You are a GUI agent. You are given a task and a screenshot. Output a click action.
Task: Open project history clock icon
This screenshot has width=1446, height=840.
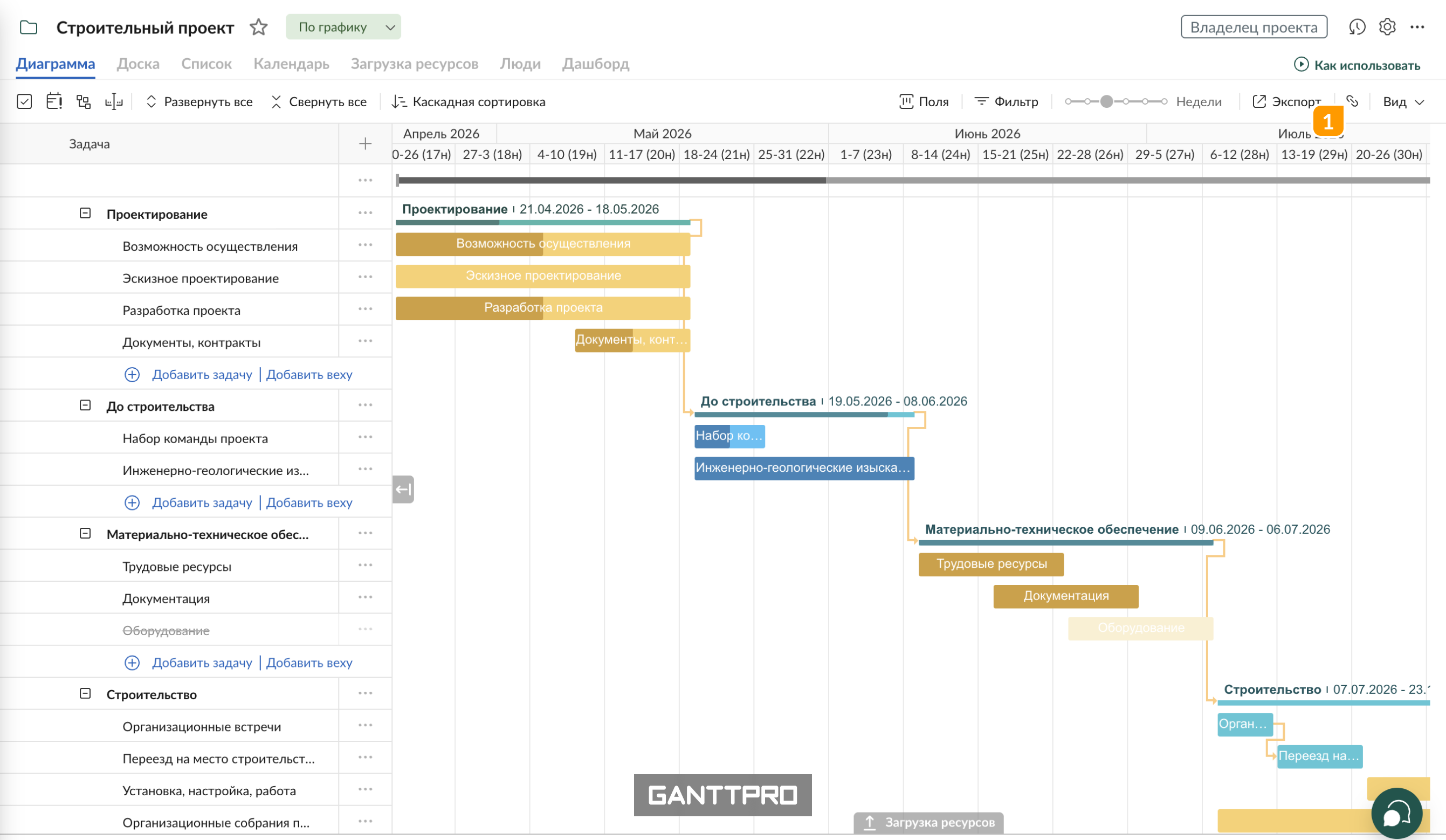[1357, 27]
